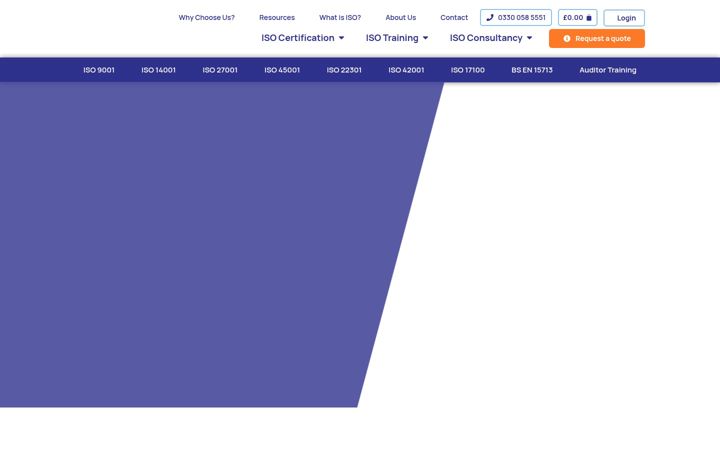
Task: Click the info icon on Request a quote
Action: click(x=567, y=39)
